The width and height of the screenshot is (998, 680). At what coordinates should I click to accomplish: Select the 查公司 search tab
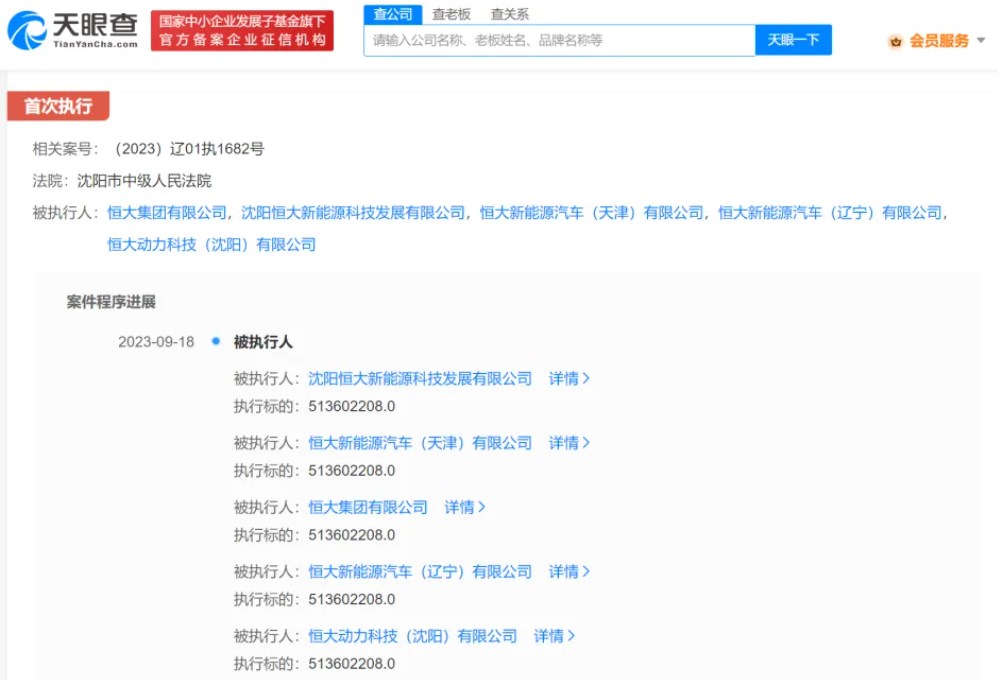point(393,15)
